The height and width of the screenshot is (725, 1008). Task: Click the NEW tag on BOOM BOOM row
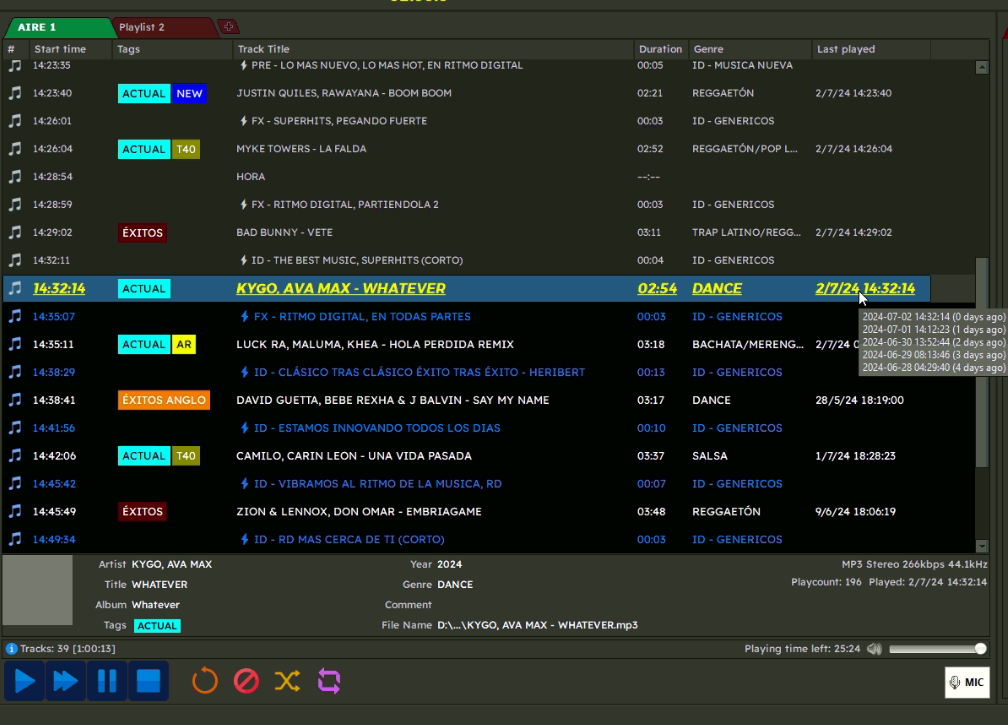point(189,94)
